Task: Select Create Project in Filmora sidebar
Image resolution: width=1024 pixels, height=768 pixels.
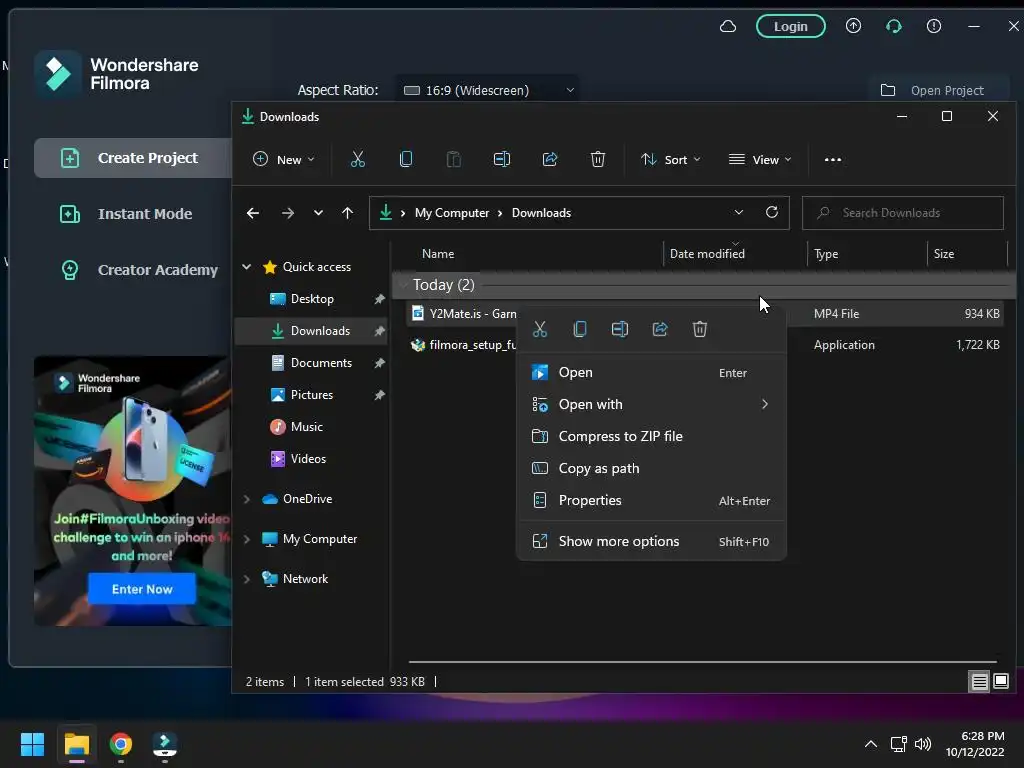Action: (x=133, y=158)
